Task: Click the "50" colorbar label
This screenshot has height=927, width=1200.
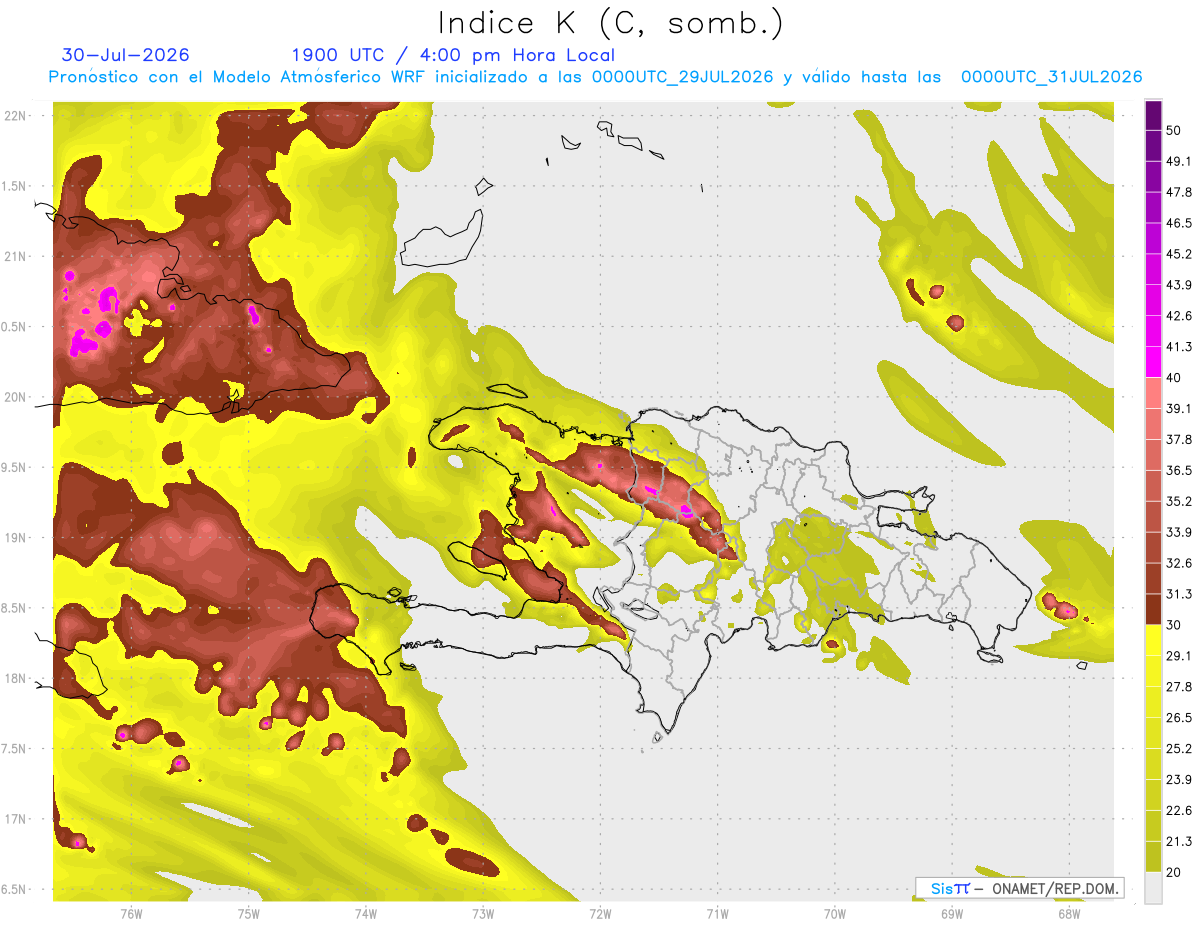Action: [1175, 131]
